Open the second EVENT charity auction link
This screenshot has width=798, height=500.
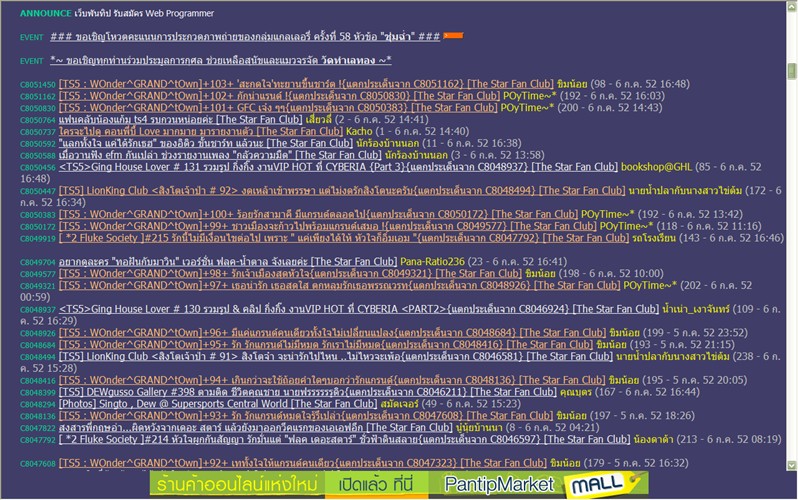click(220, 60)
